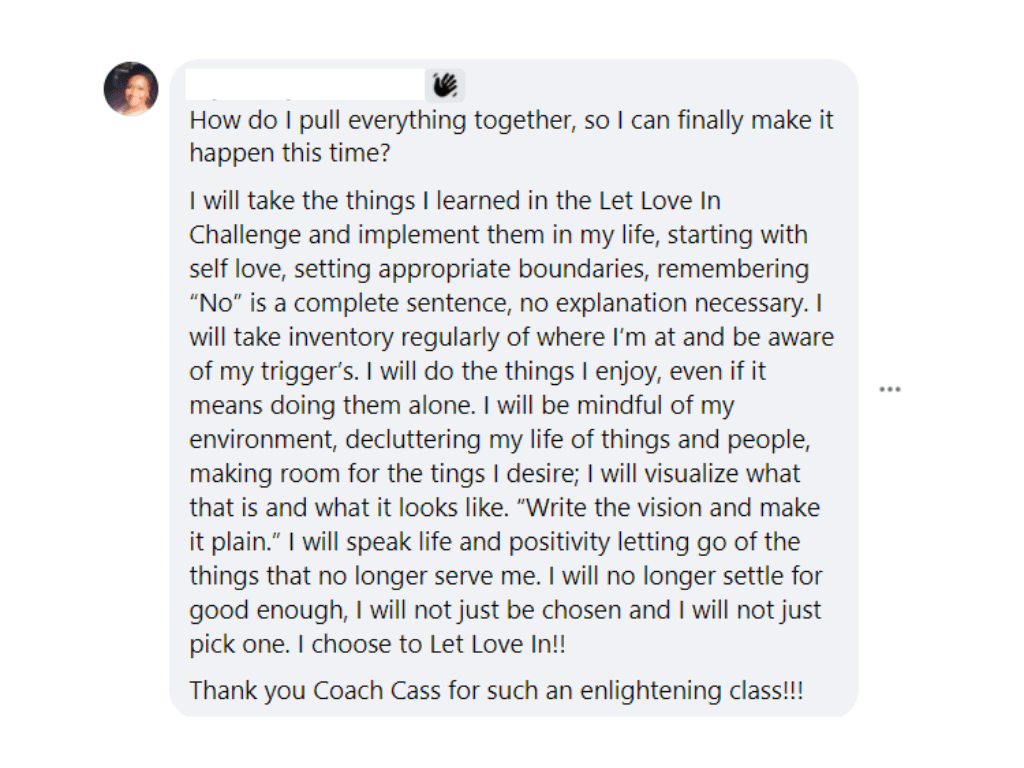Click the words "setting appropriate boundaries"
1024x768 pixels.
(472, 269)
